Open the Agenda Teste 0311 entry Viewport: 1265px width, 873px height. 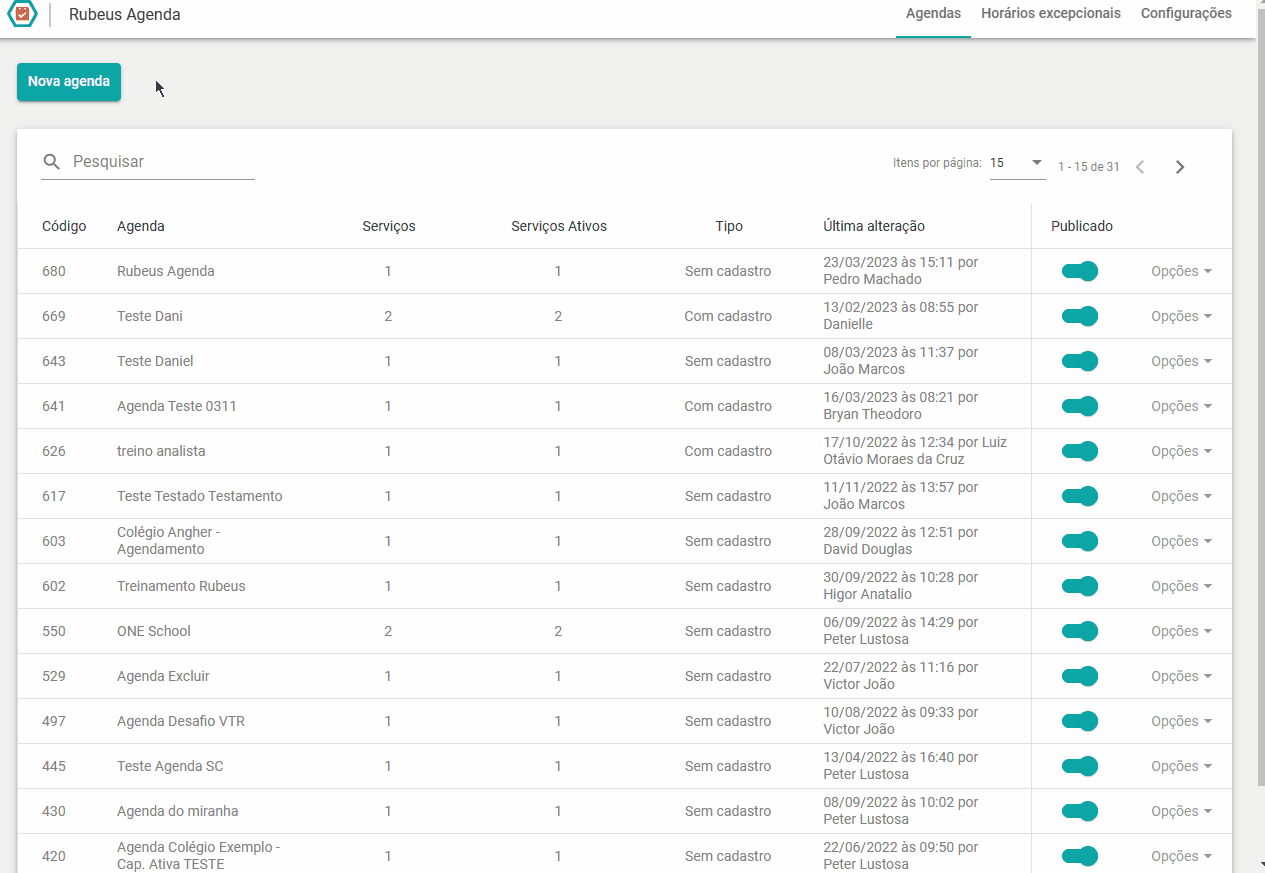pos(177,406)
